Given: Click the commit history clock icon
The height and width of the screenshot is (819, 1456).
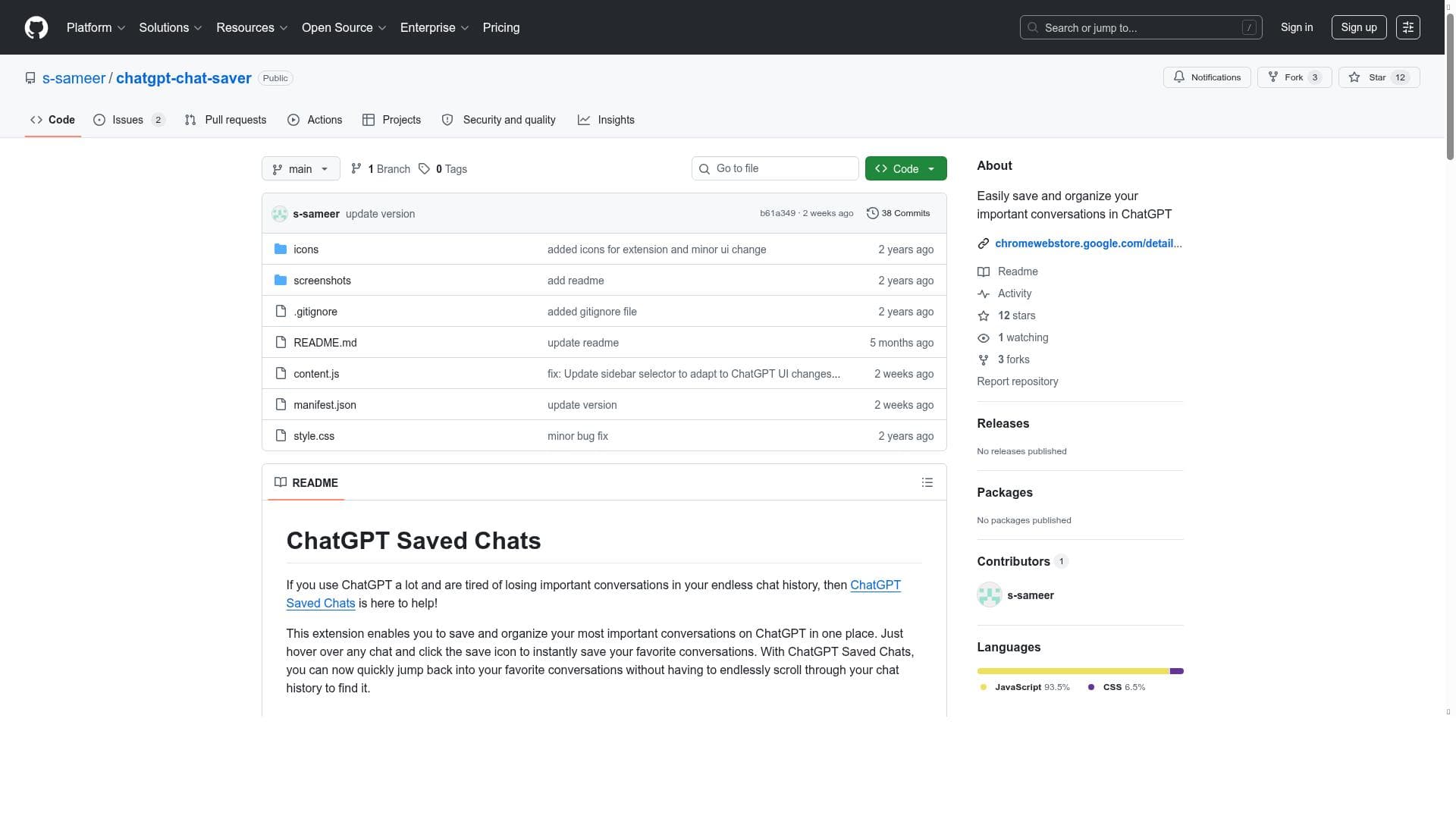Looking at the screenshot, I should (x=873, y=213).
